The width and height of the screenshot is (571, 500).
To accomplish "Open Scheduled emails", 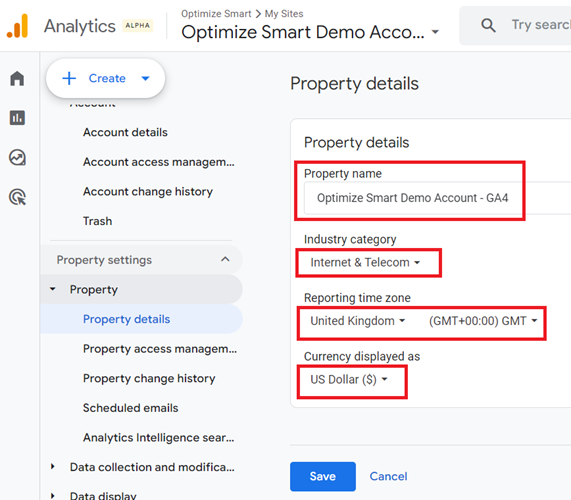I will [x=131, y=408].
